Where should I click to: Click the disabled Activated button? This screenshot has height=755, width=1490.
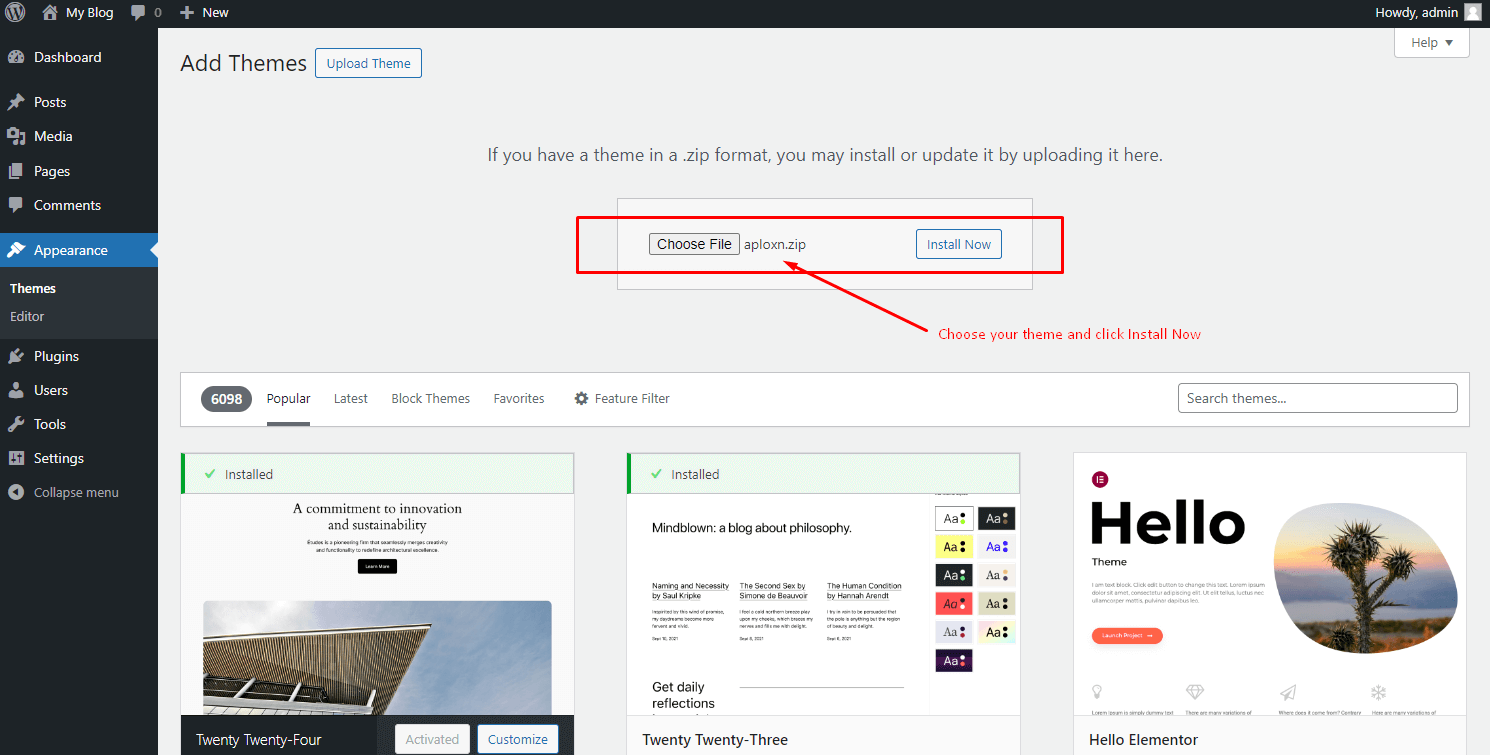pyautogui.click(x=432, y=739)
